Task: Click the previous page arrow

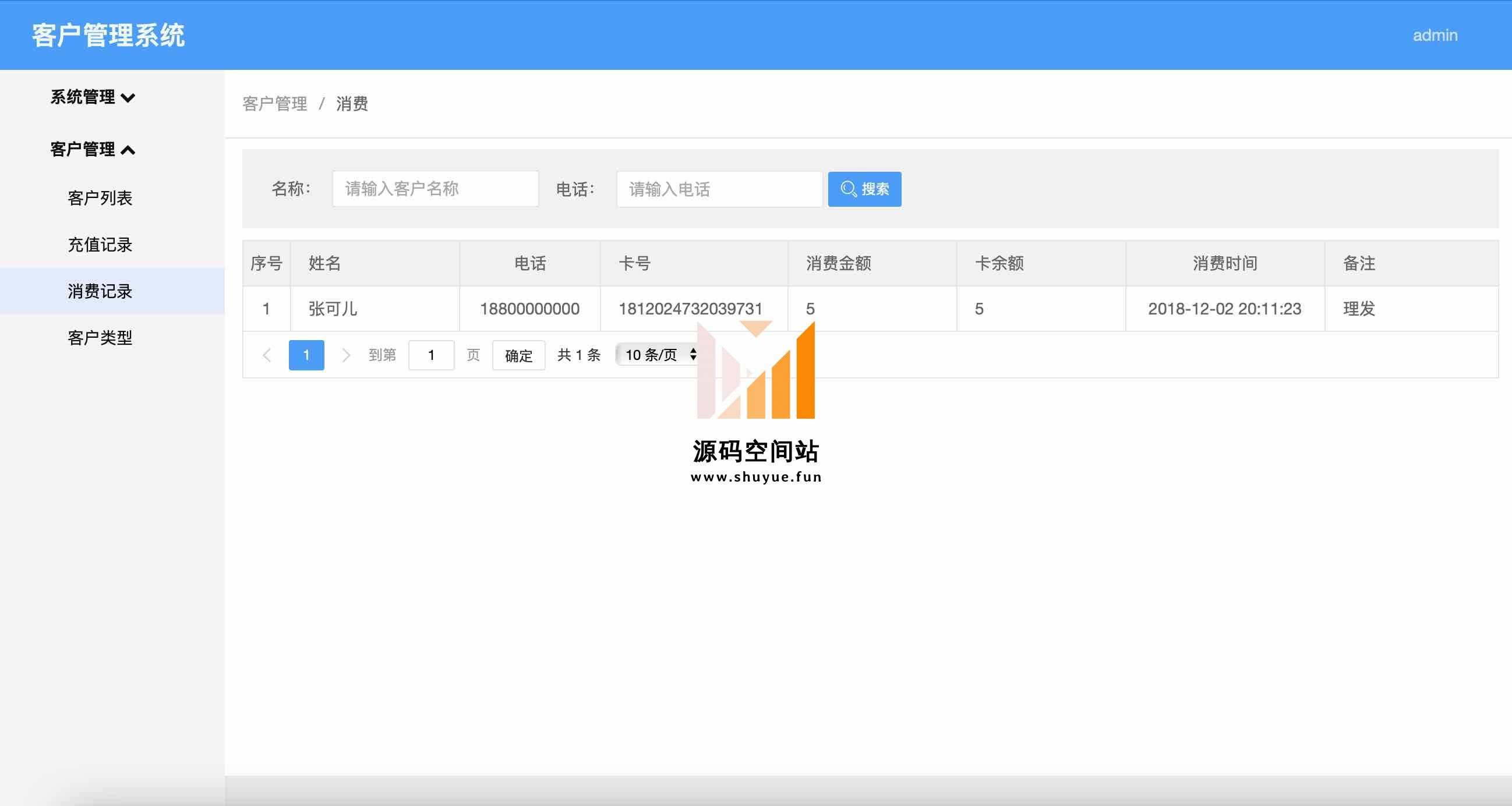Action: point(267,355)
